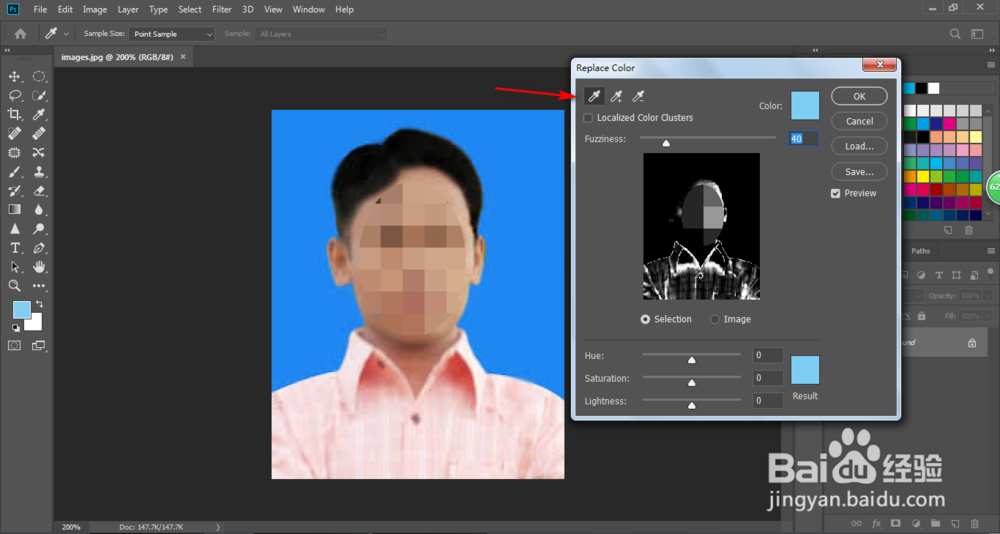1000x534 pixels.
Task: Adjust the Fuzziness slider handle
Action: (666, 144)
